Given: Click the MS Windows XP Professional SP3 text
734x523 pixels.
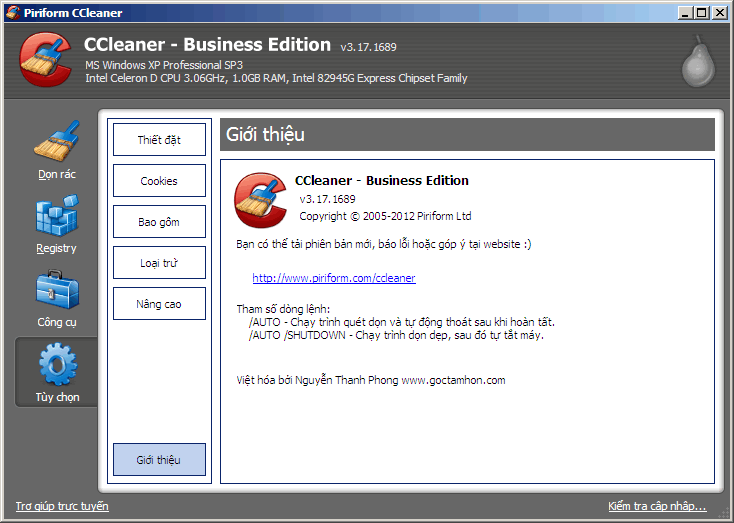Looking at the screenshot, I should (x=164, y=65).
